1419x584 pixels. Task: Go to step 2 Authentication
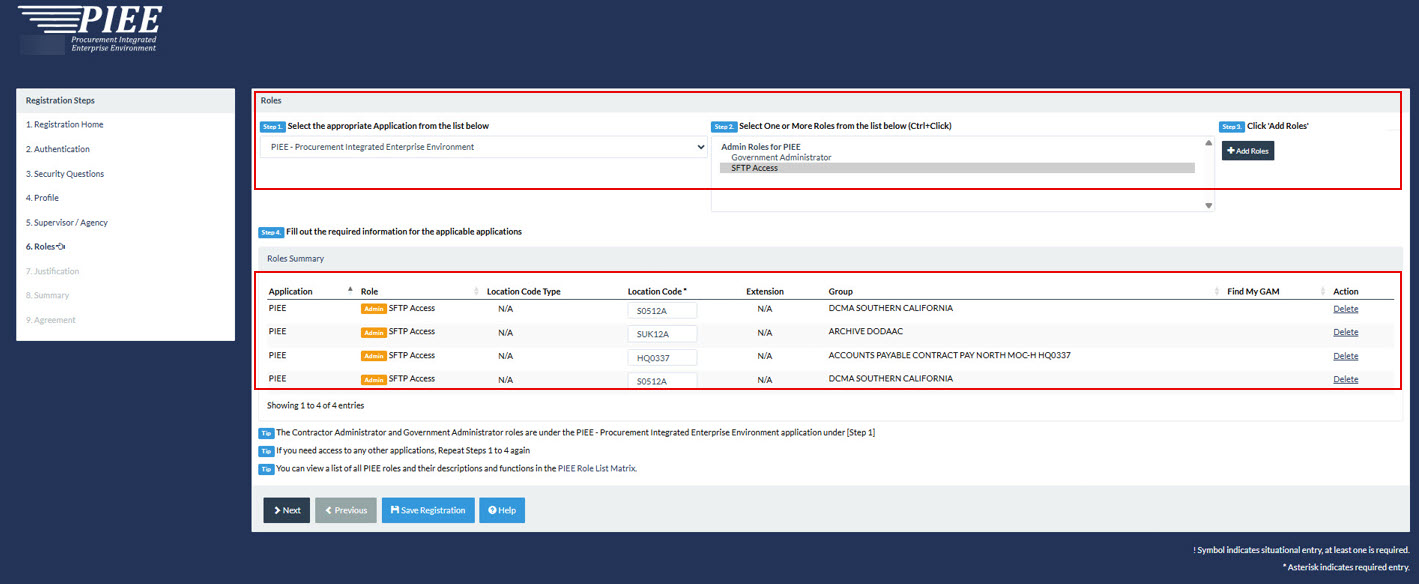click(x=58, y=149)
